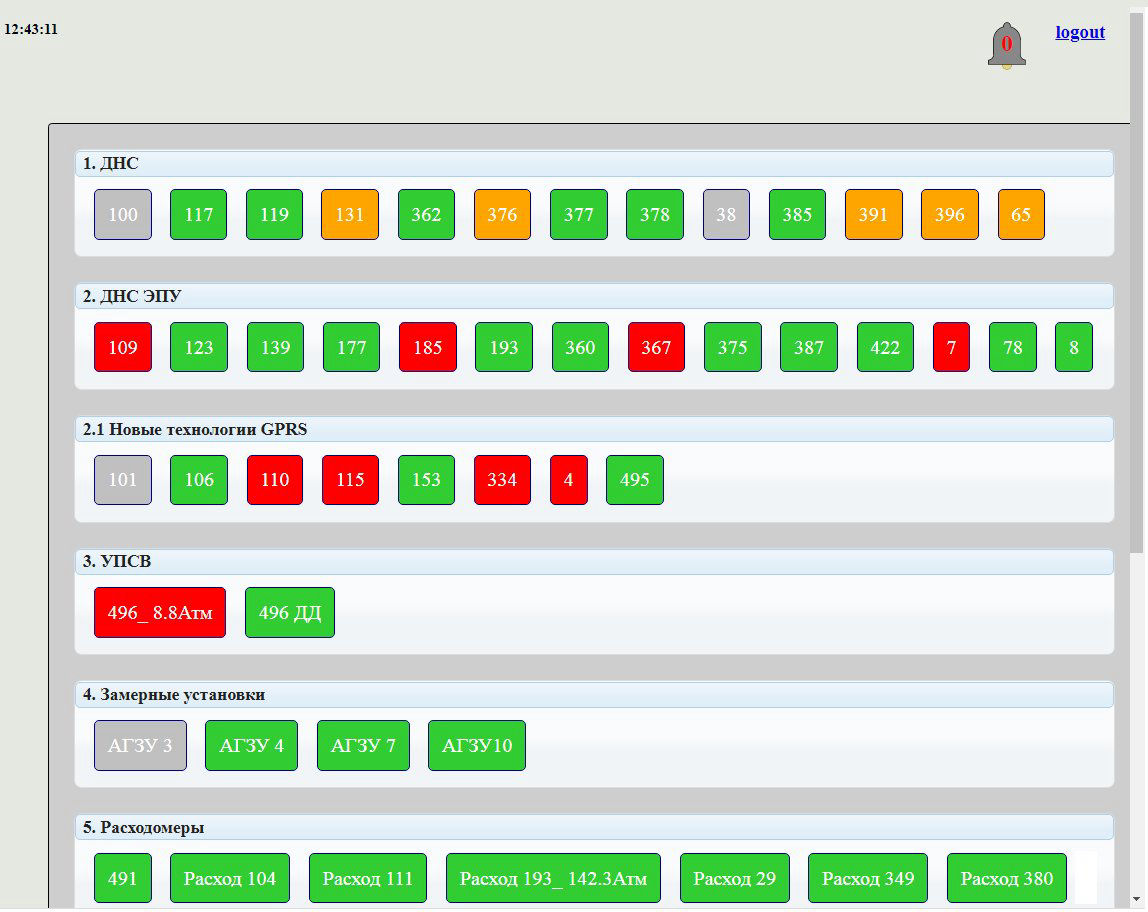The width and height of the screenshot is (1148, 912).
Task: Select station 100 in ДНС section
Action: (x=122, y=214)
